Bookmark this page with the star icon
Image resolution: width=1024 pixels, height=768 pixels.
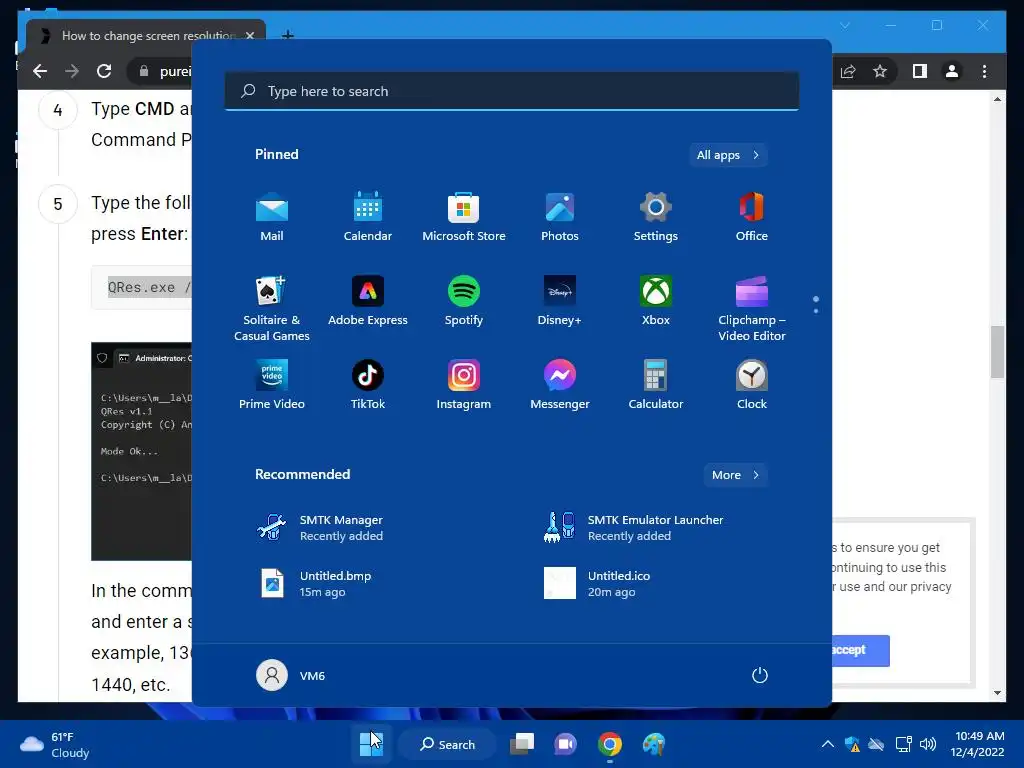(880, 71)
